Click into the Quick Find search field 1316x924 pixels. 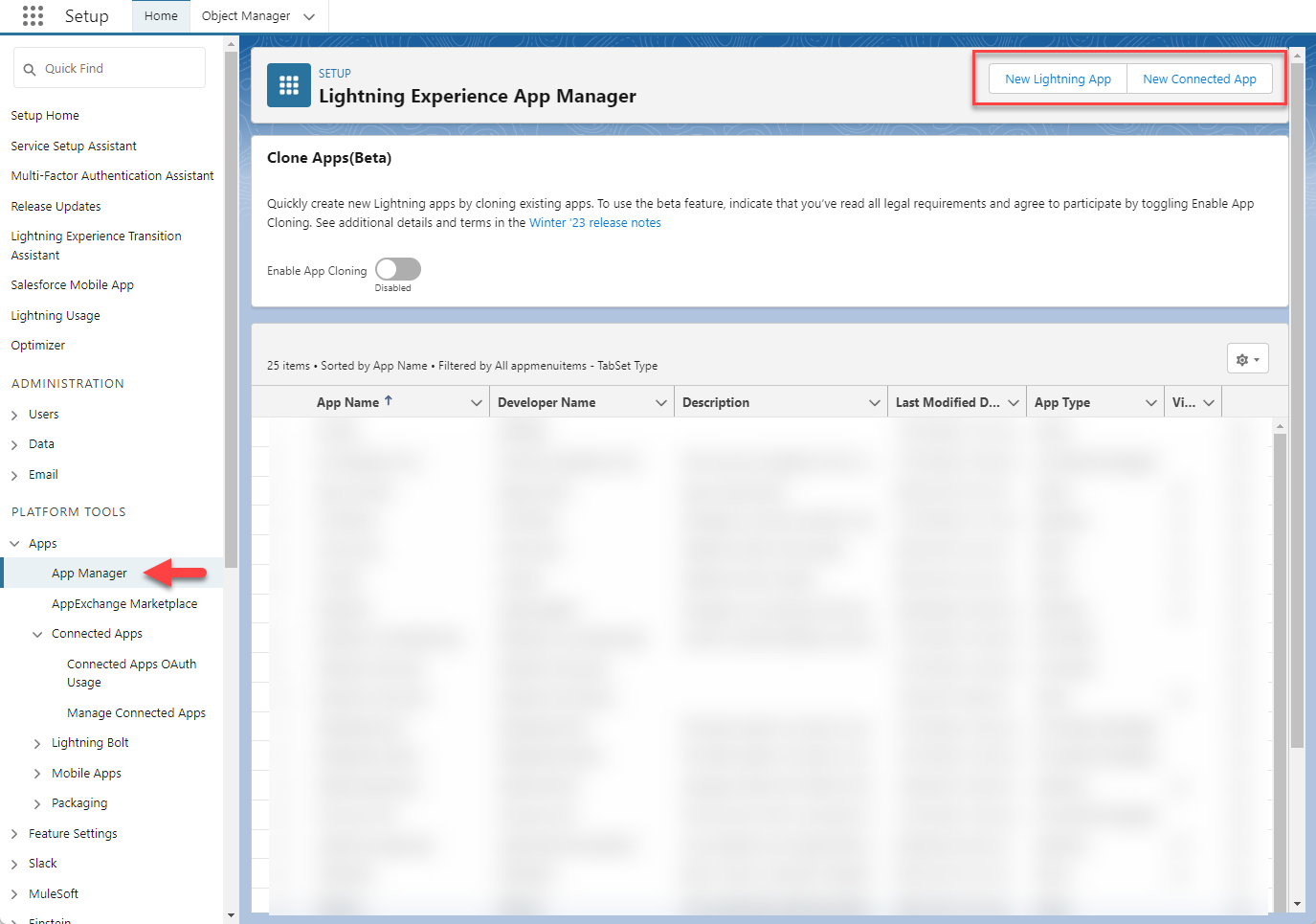coord(109,69)
